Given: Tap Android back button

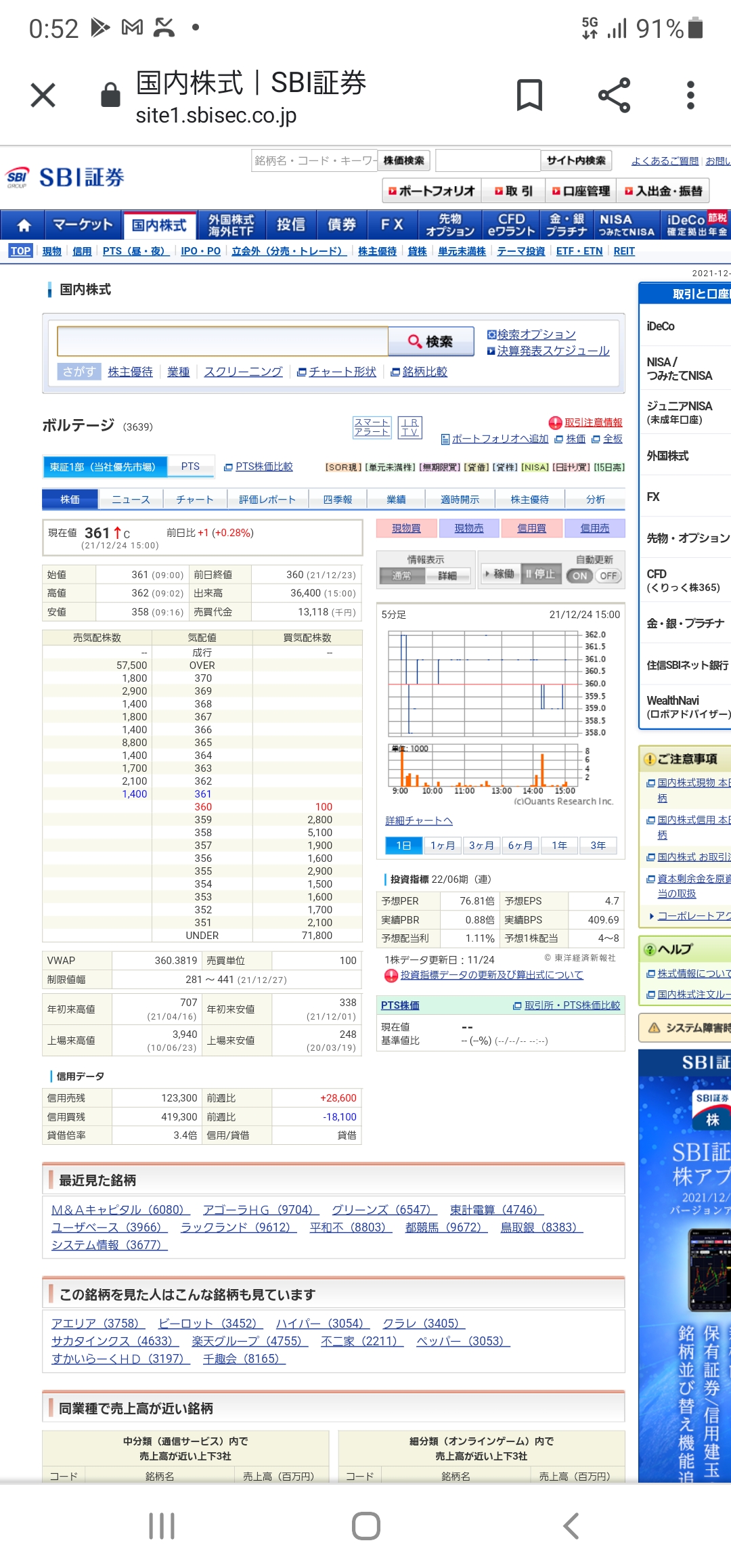Looking at the screenshot, I should tap(571, 1526).
